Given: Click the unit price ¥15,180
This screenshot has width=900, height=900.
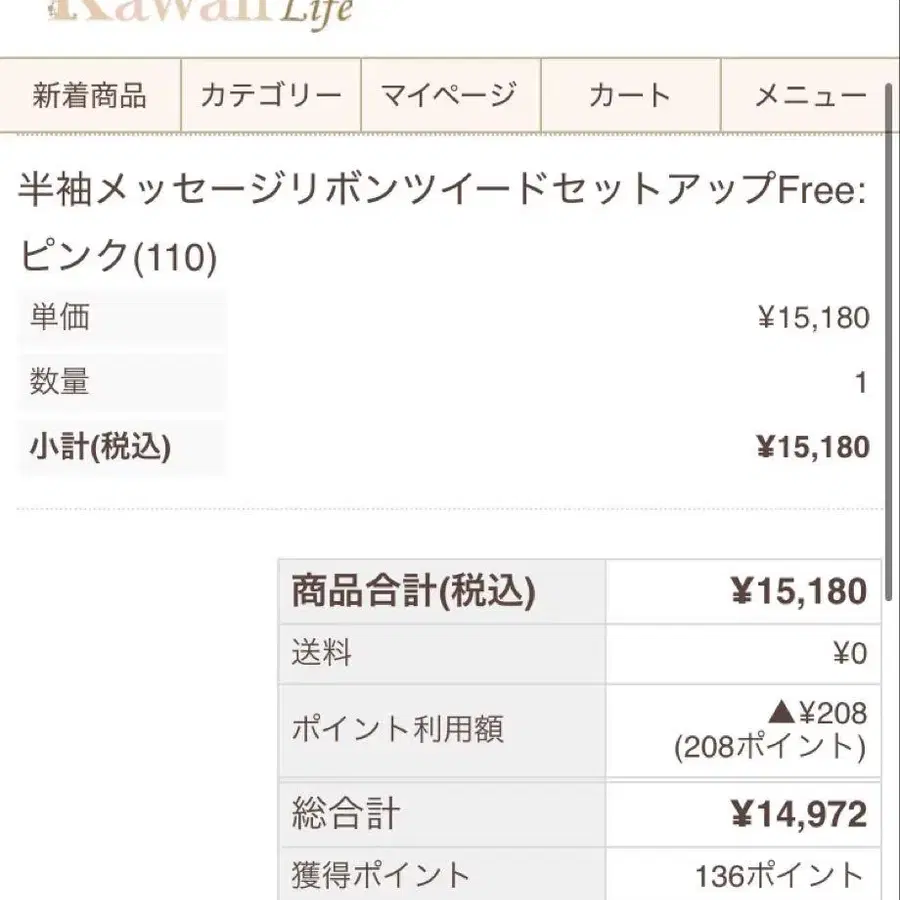Looking at the screenshot, I should [813, 317].
